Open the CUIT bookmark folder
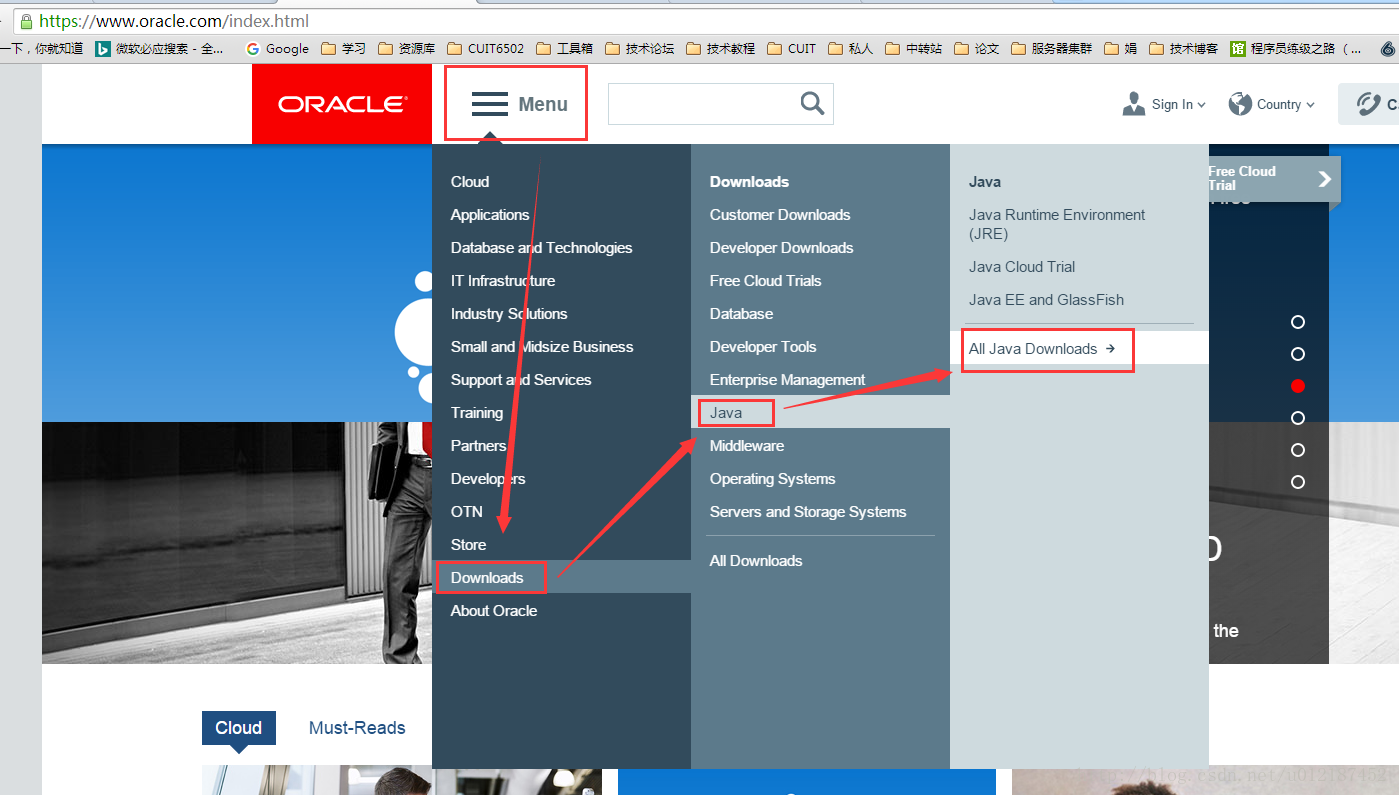Viewport: 1399px width, 795px height. coord(792,48)
